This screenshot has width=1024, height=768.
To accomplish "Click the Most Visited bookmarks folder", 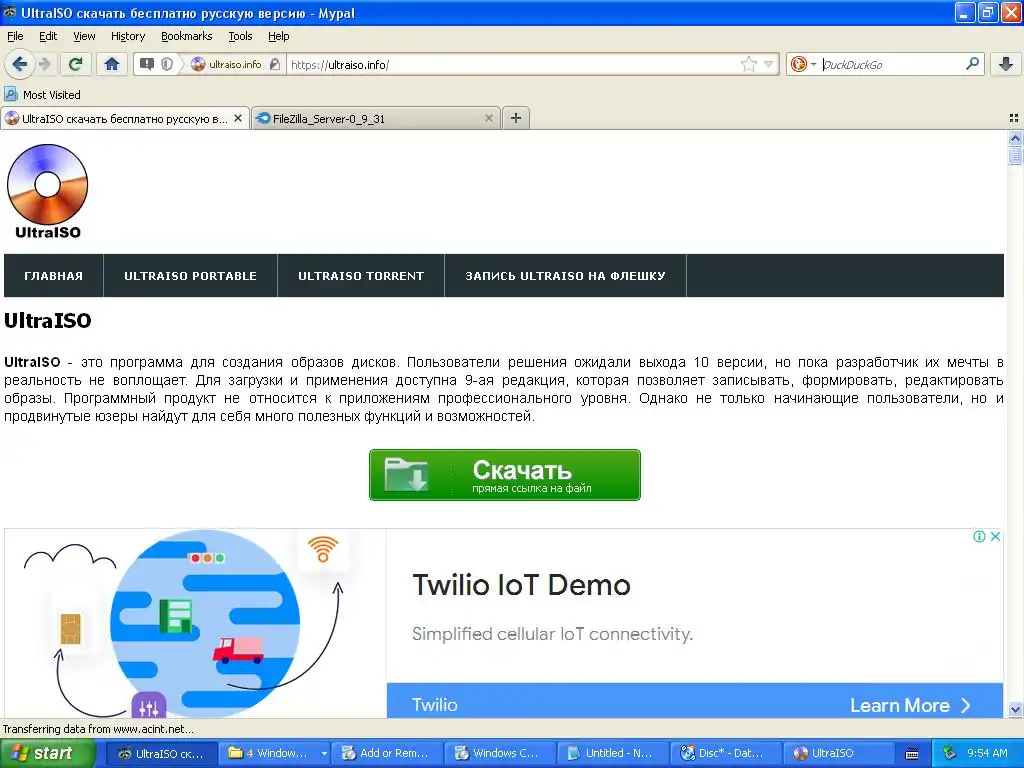I will click(43, 95).
